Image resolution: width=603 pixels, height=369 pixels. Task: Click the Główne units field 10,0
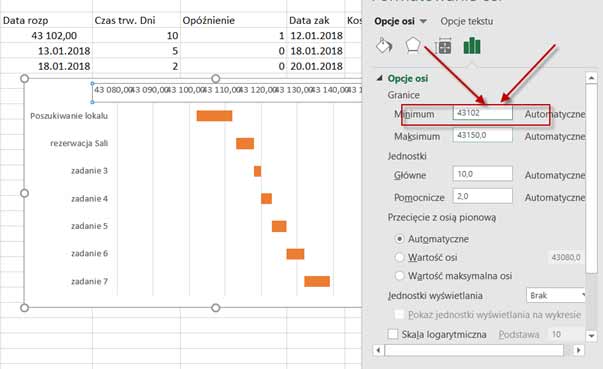point(483,174)
